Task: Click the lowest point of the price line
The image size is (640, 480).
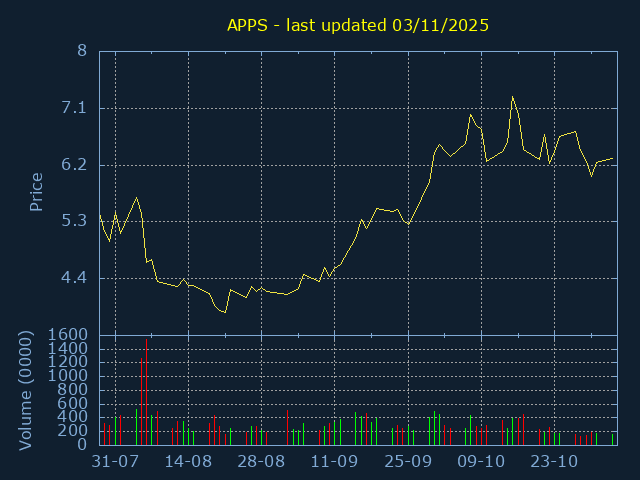Action: click(225, 313)
